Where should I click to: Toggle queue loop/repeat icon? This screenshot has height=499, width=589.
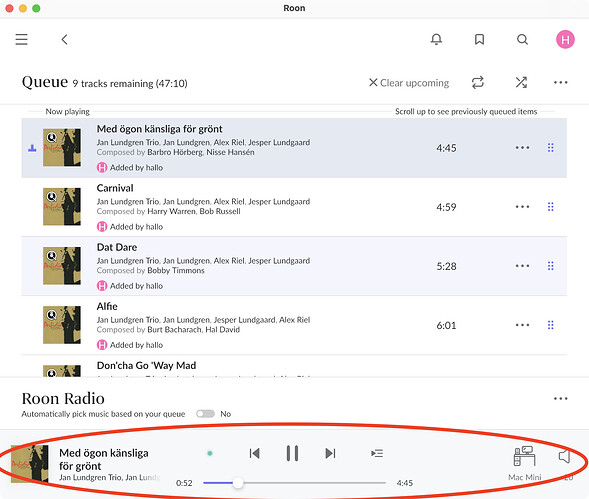(477, 83)
